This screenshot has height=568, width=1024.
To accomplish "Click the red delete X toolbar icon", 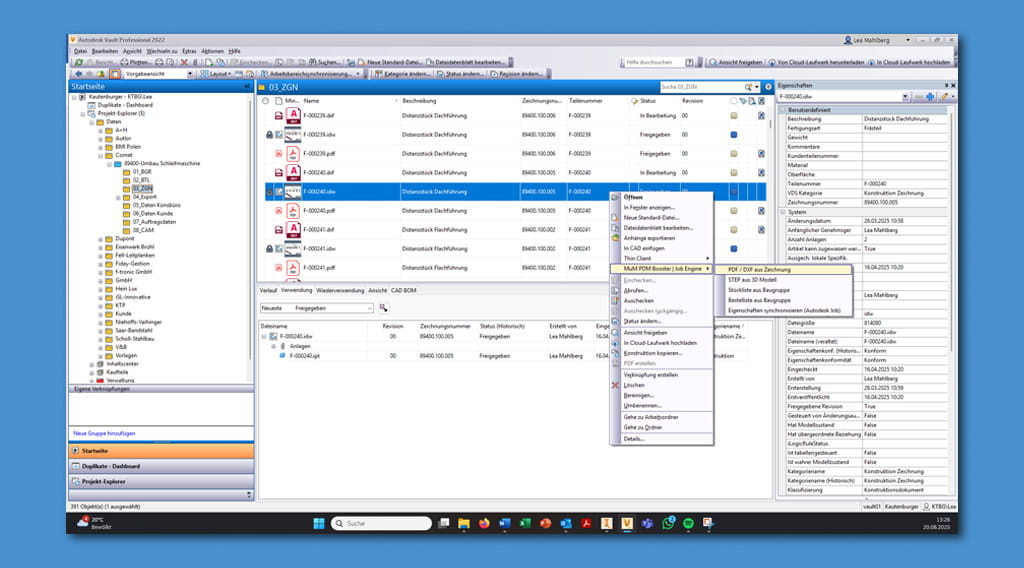I will coord(183,62).
